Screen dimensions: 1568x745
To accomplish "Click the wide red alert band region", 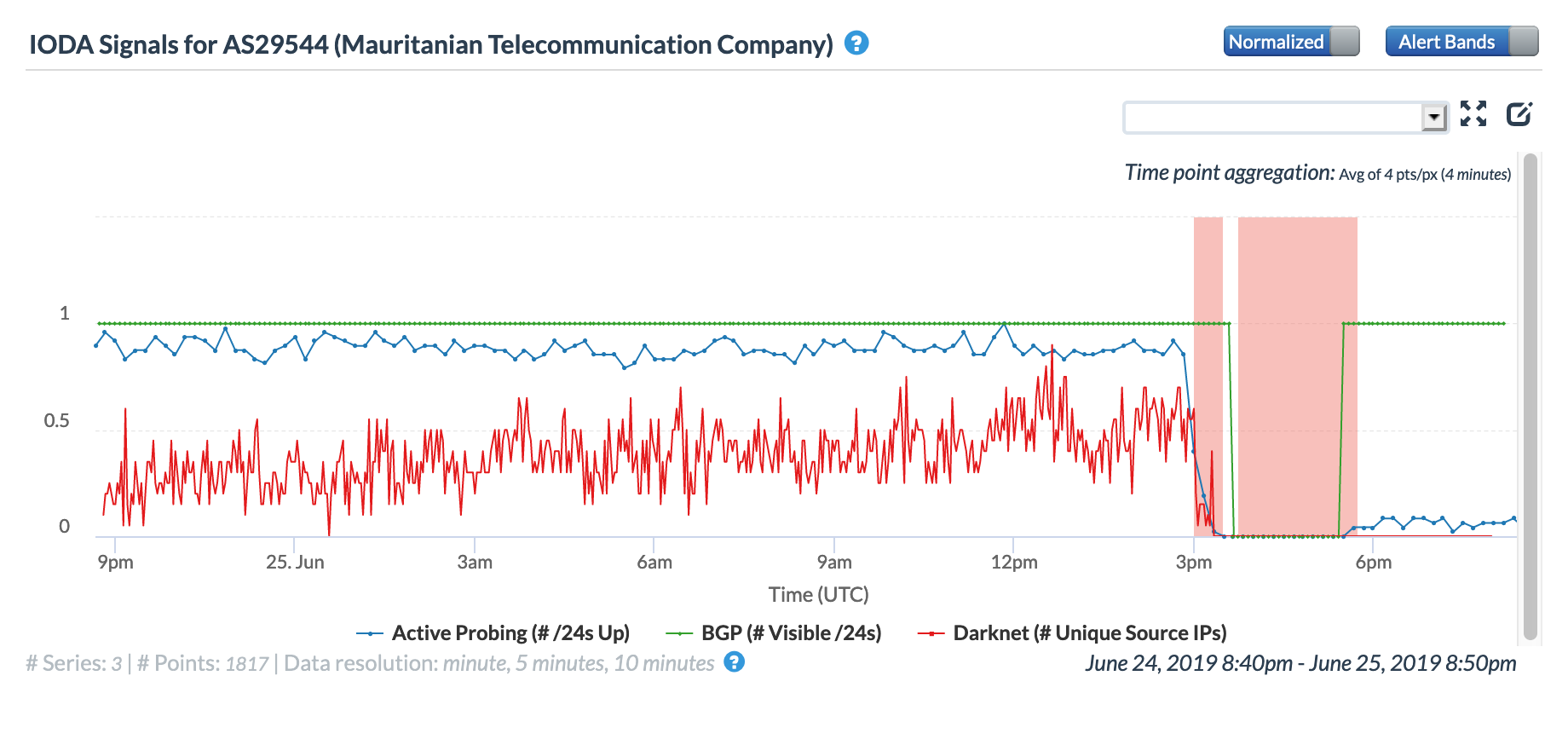I will click(1297, 375).
